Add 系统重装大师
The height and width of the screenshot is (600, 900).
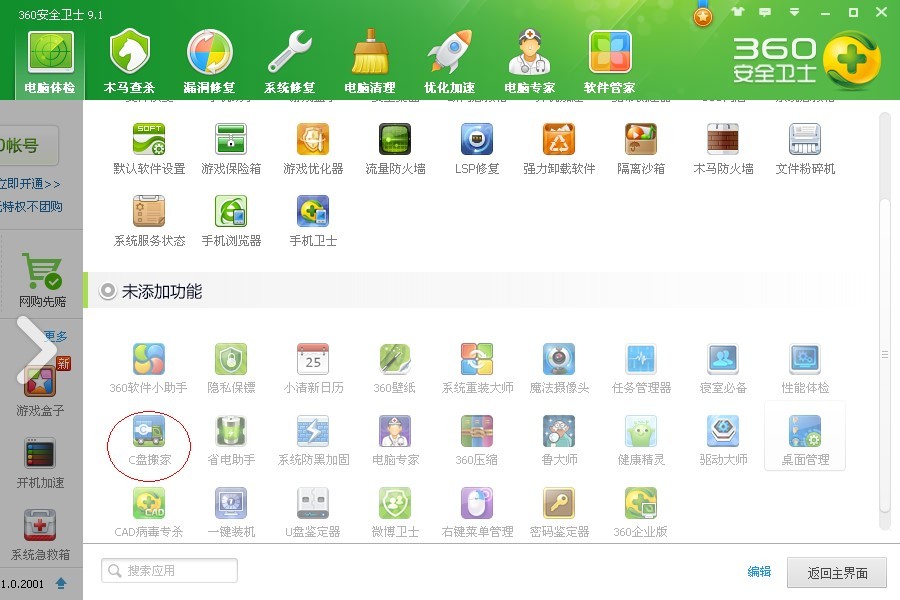477,367
